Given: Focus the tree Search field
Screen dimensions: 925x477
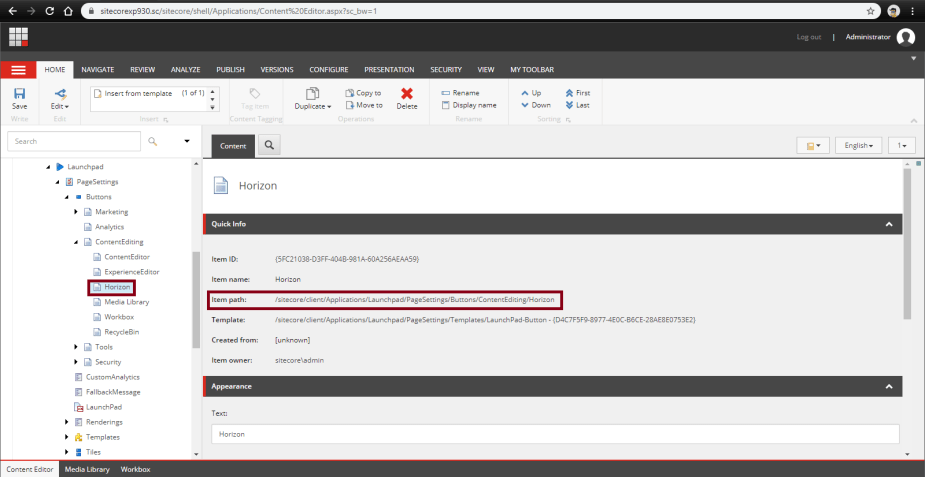Looking at the screenshot, I should 74,142.
